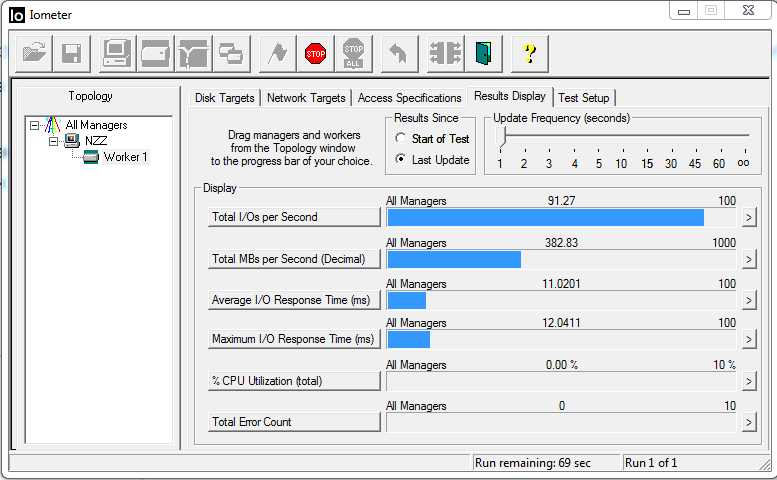Click % CPU Utilization (total) button
The image size is (777, 480).
tap(294, 381)
